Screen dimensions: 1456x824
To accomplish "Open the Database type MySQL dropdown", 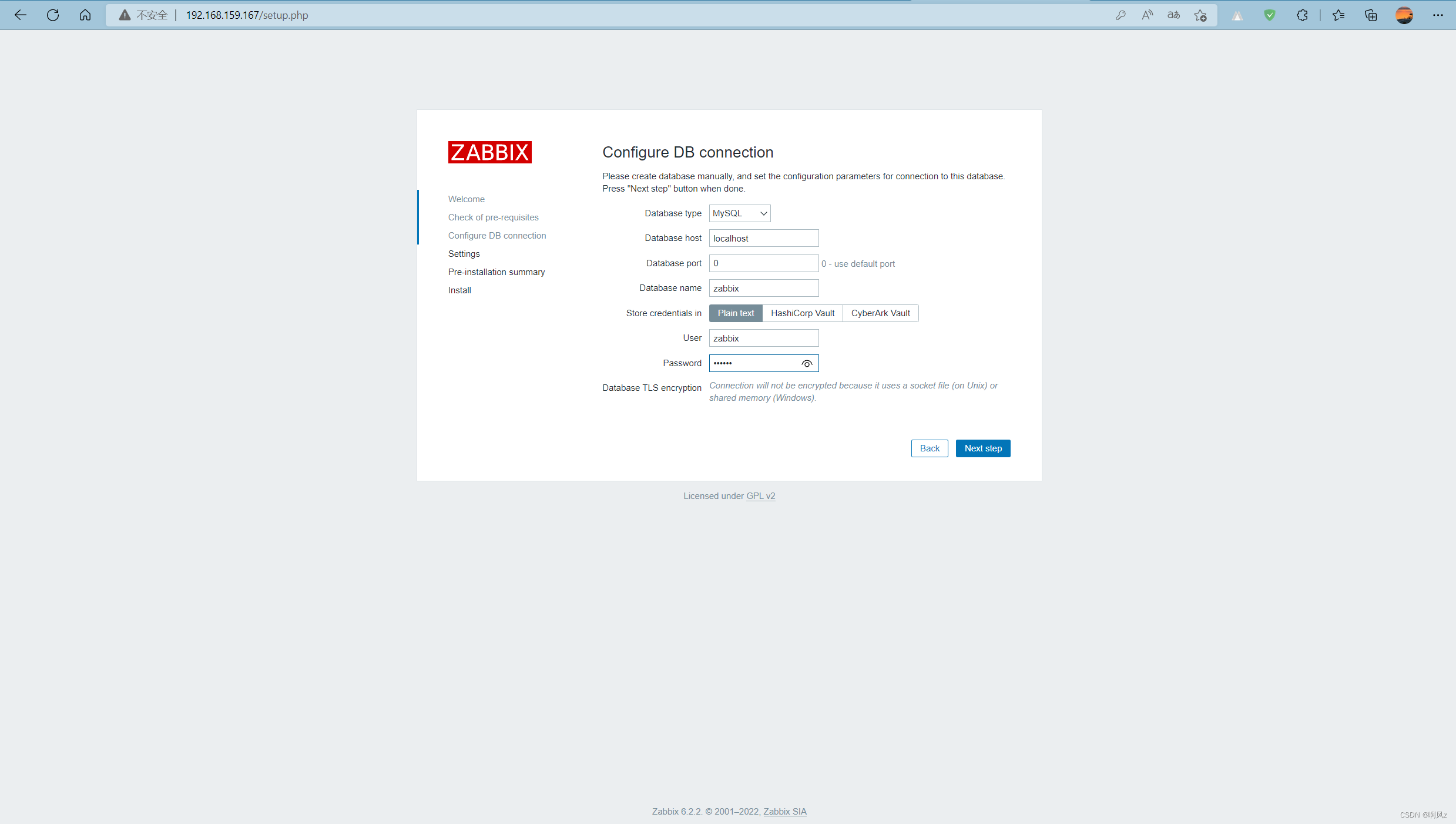I will tap(740, 213).
